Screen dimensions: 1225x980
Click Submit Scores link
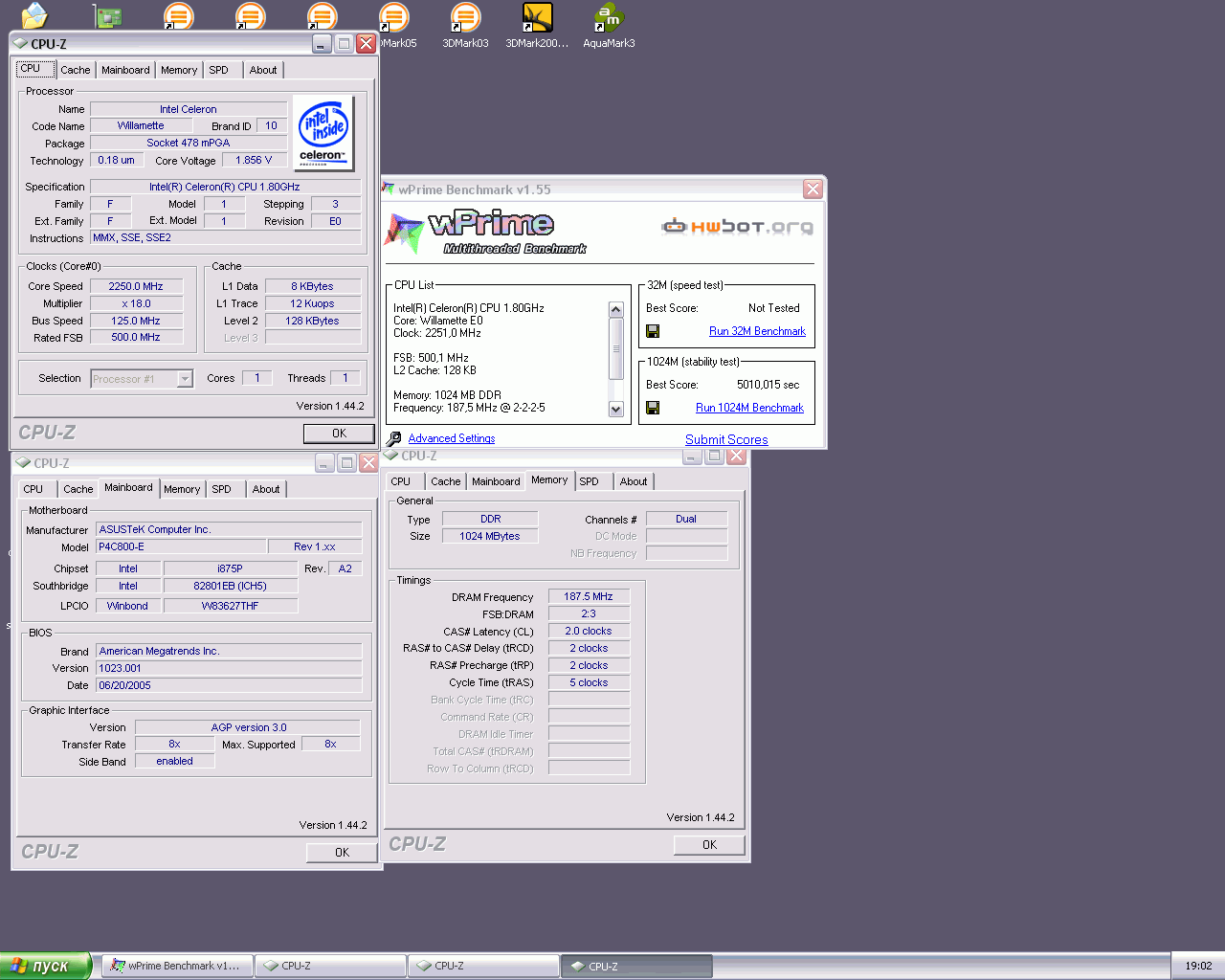pos(726,440)
